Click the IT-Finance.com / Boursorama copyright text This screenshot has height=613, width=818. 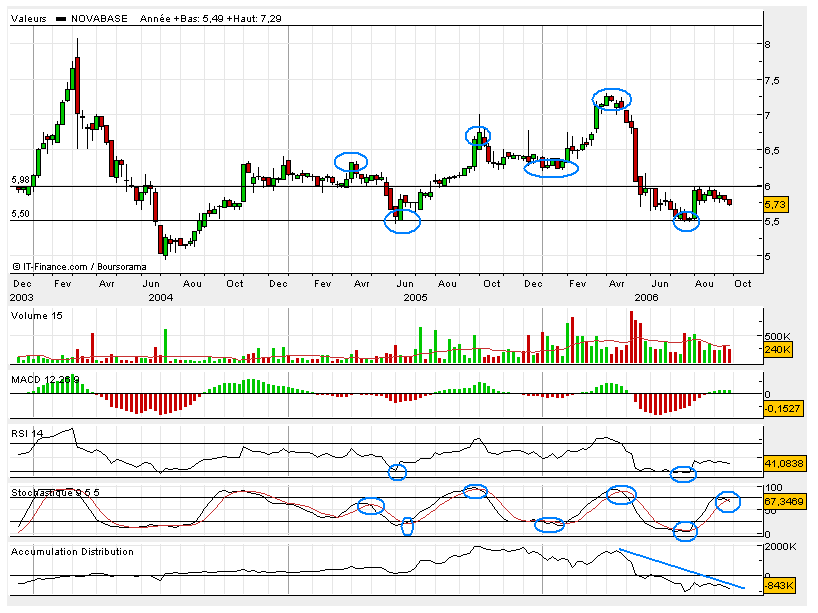69,267
